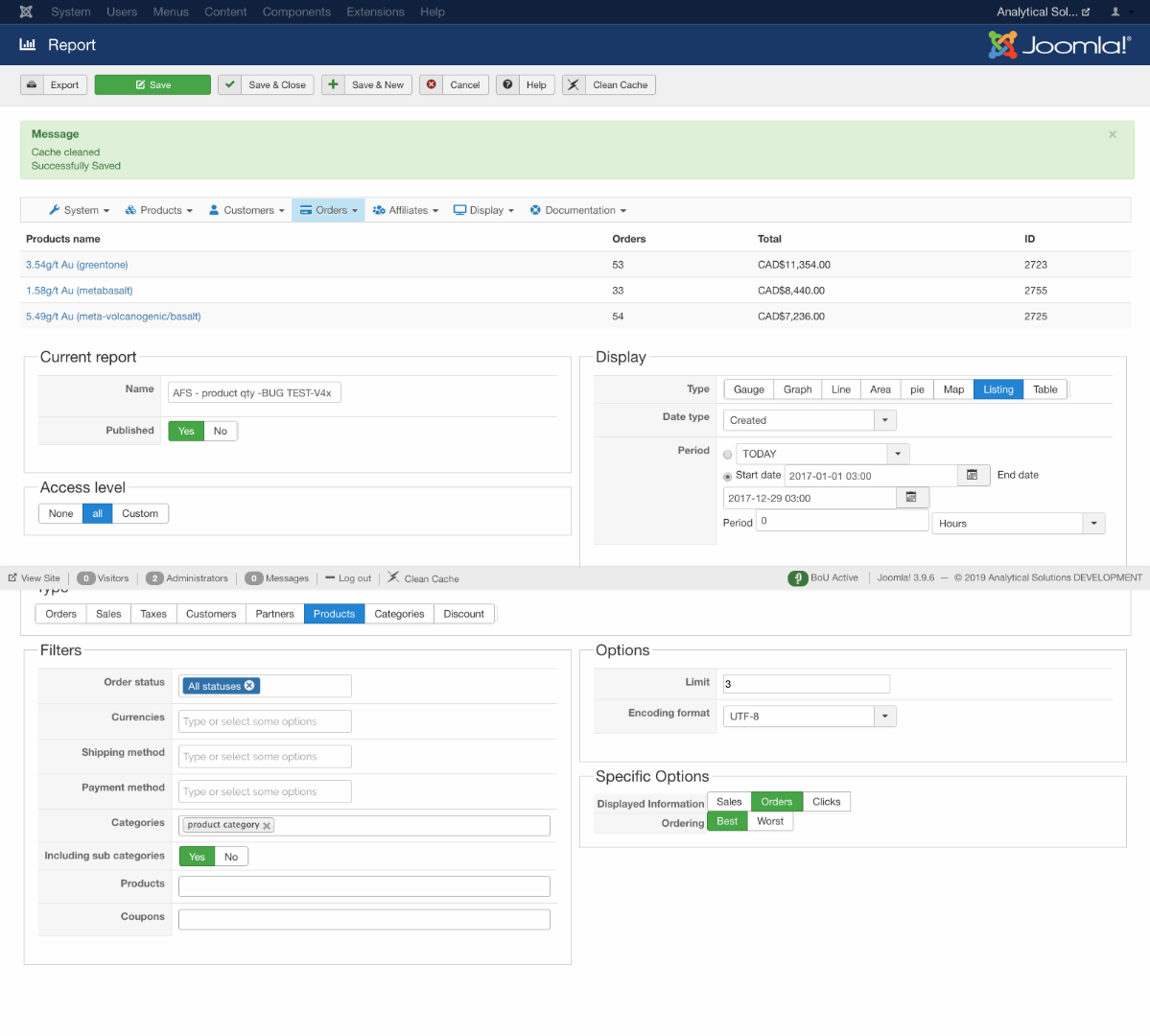Open the End date calendar picker

[x=911, y=498]
